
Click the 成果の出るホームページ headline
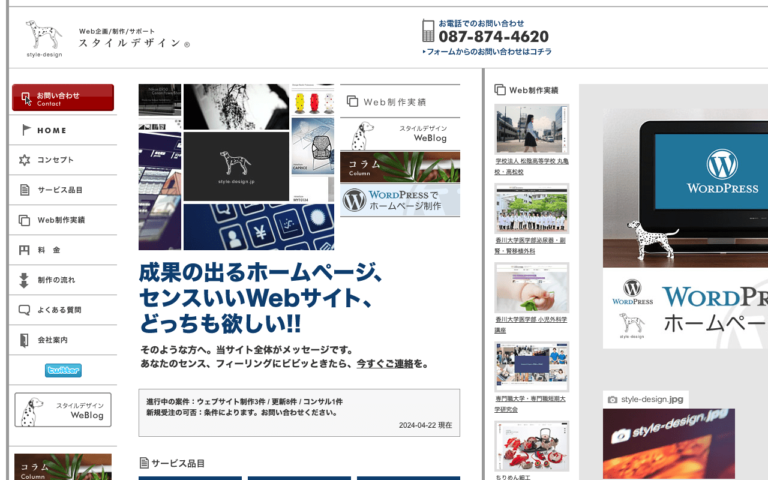pos(261,298)
